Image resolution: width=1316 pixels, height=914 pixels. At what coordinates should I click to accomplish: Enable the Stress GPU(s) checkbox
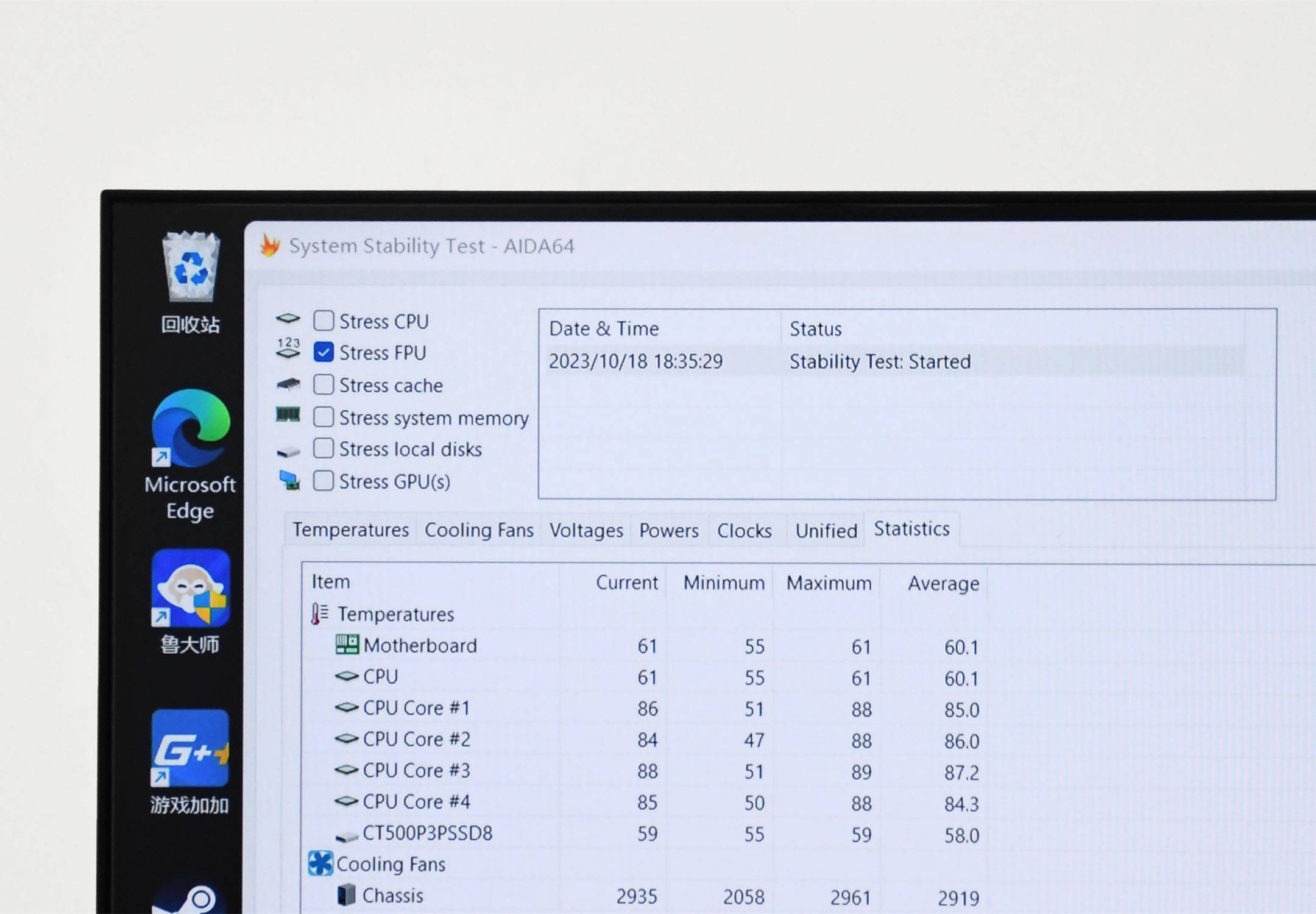pyautogui.click(x=324, y=481)
